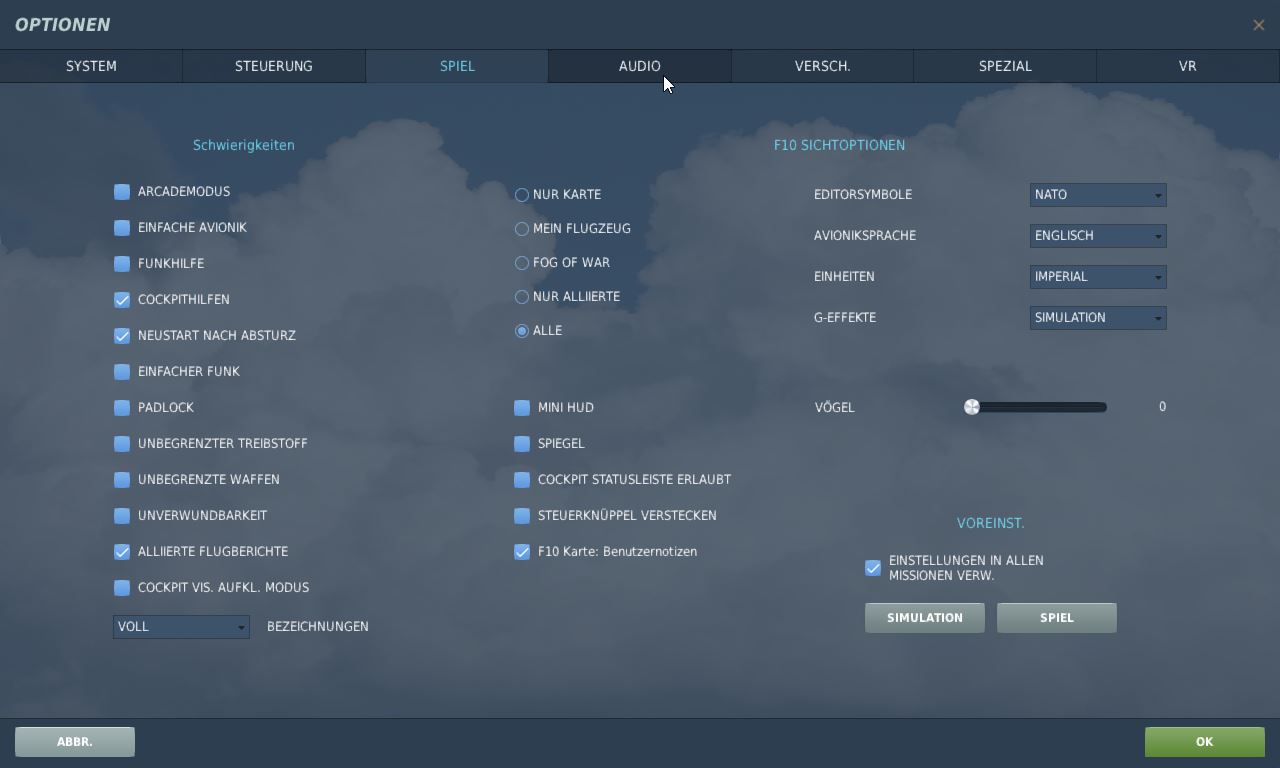Uncheck NEUSTART NACH ABSTURZ
The width and height of the screenshot is (1280, 768).
coord(122,336)
